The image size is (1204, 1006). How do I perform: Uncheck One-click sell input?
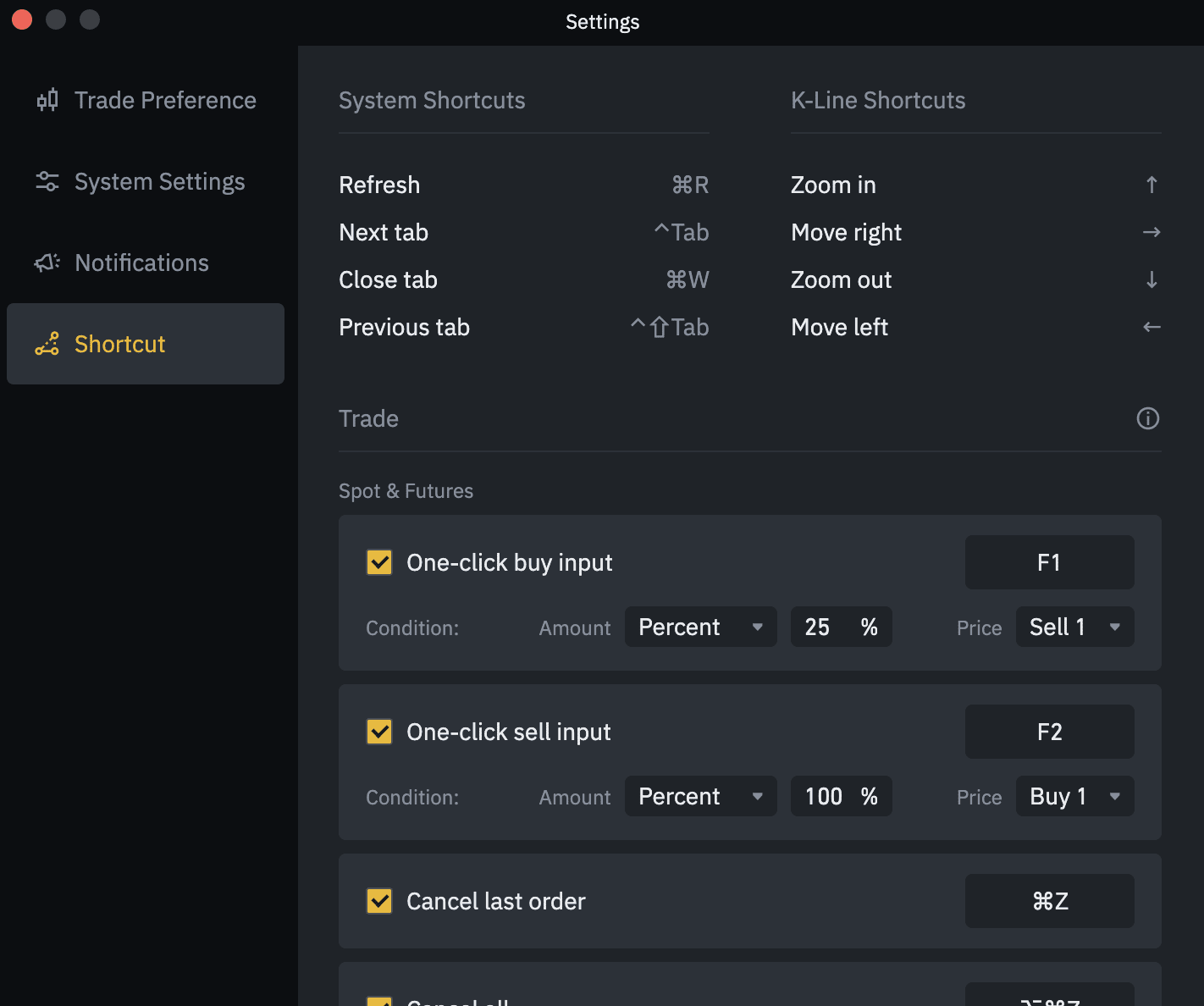[x=379, y=732]
